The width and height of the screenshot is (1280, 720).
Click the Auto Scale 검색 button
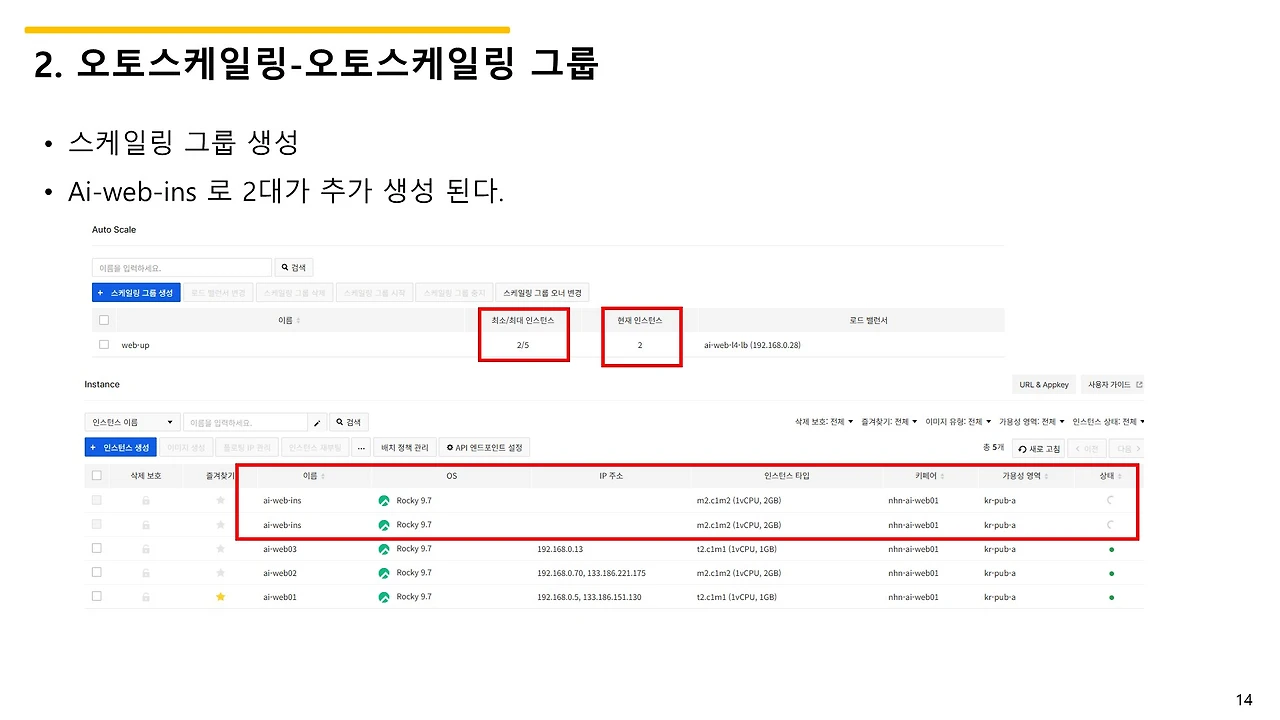tap(295, 268)
